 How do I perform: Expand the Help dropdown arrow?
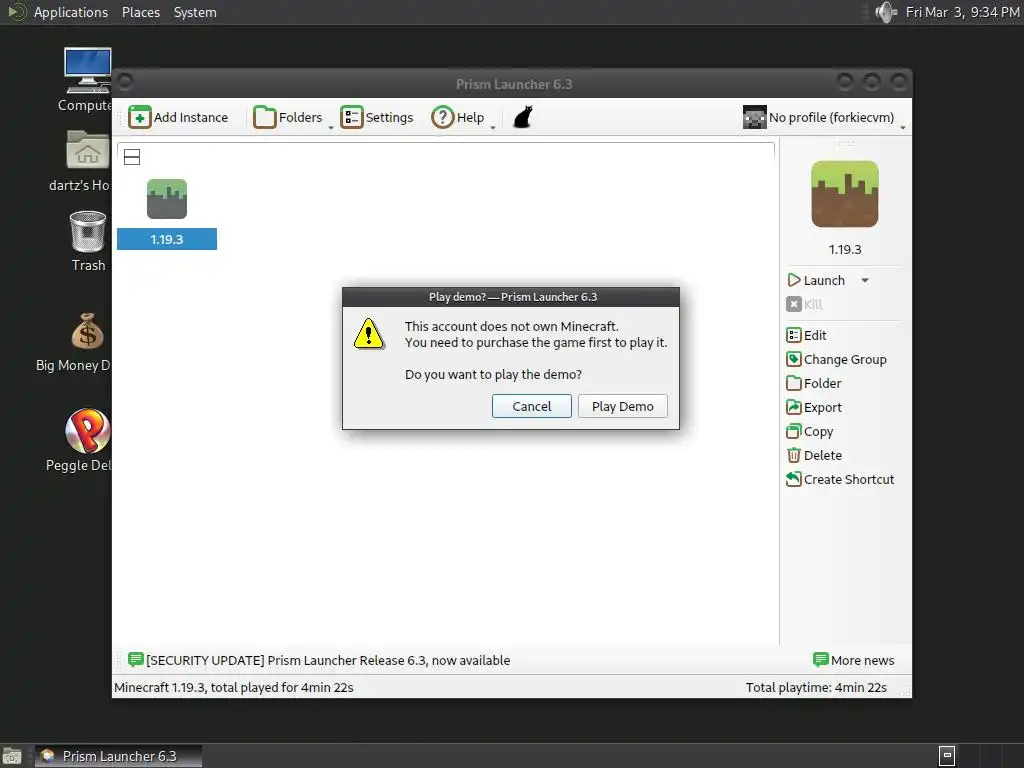[493, 127]
